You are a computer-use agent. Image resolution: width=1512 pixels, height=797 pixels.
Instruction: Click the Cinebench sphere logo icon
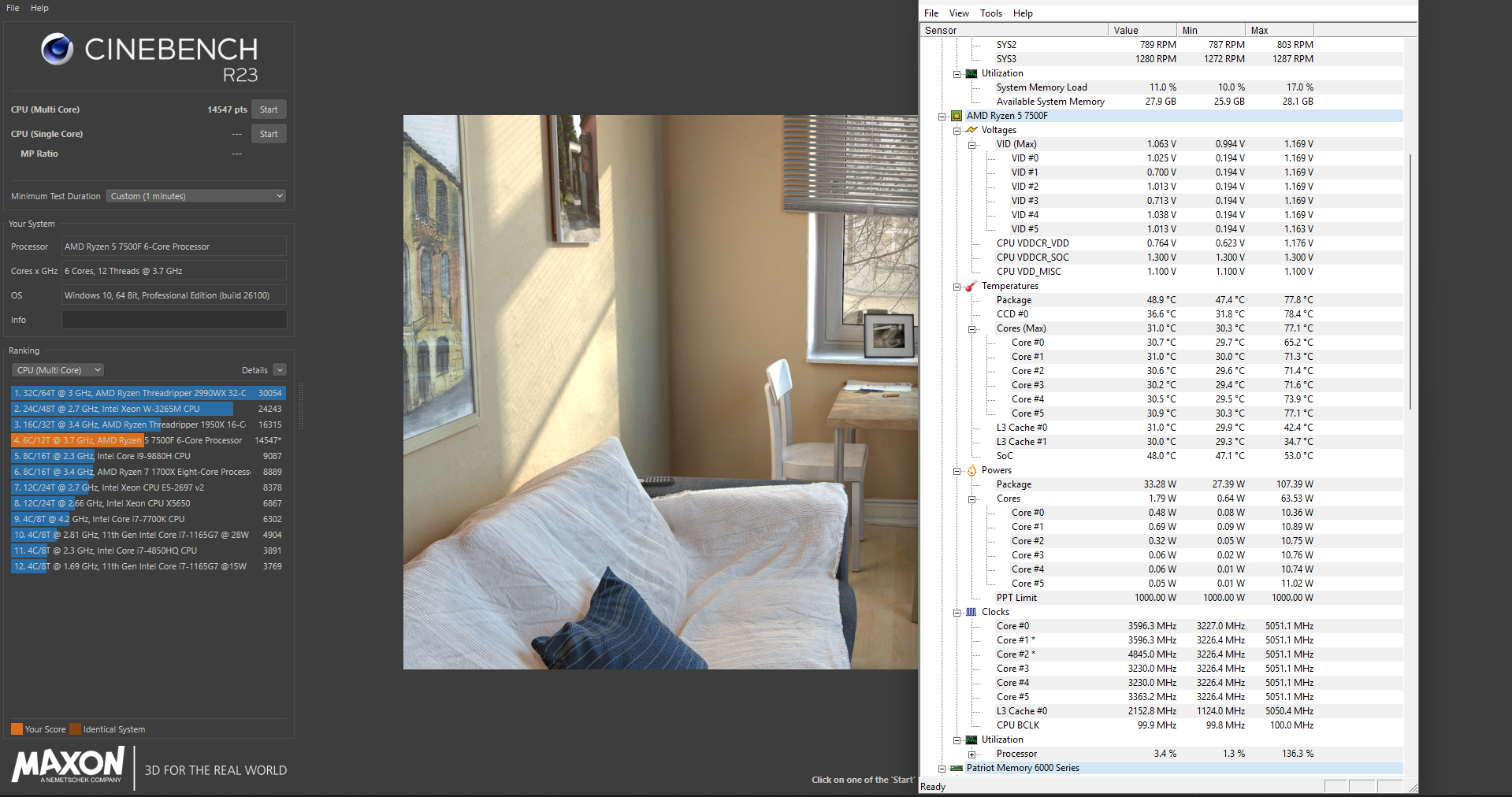(x=57, y=49)
